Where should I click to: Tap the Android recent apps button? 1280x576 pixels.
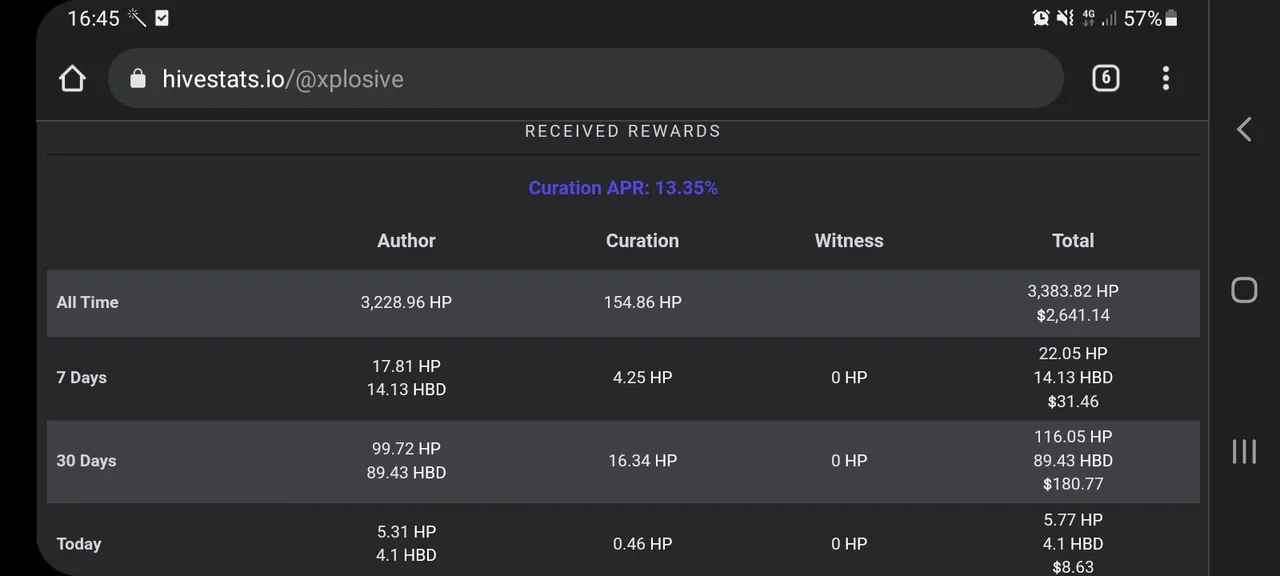point(1244,451)
